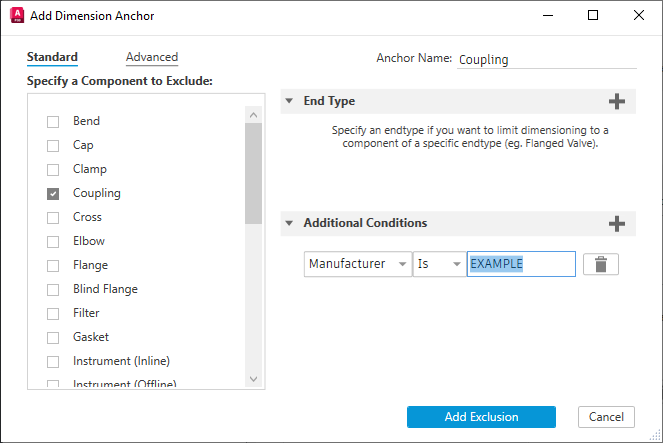Switch to the Advanced tab
Screen dimensions: 663x443
pyautogui.click(x=152, y=57)
